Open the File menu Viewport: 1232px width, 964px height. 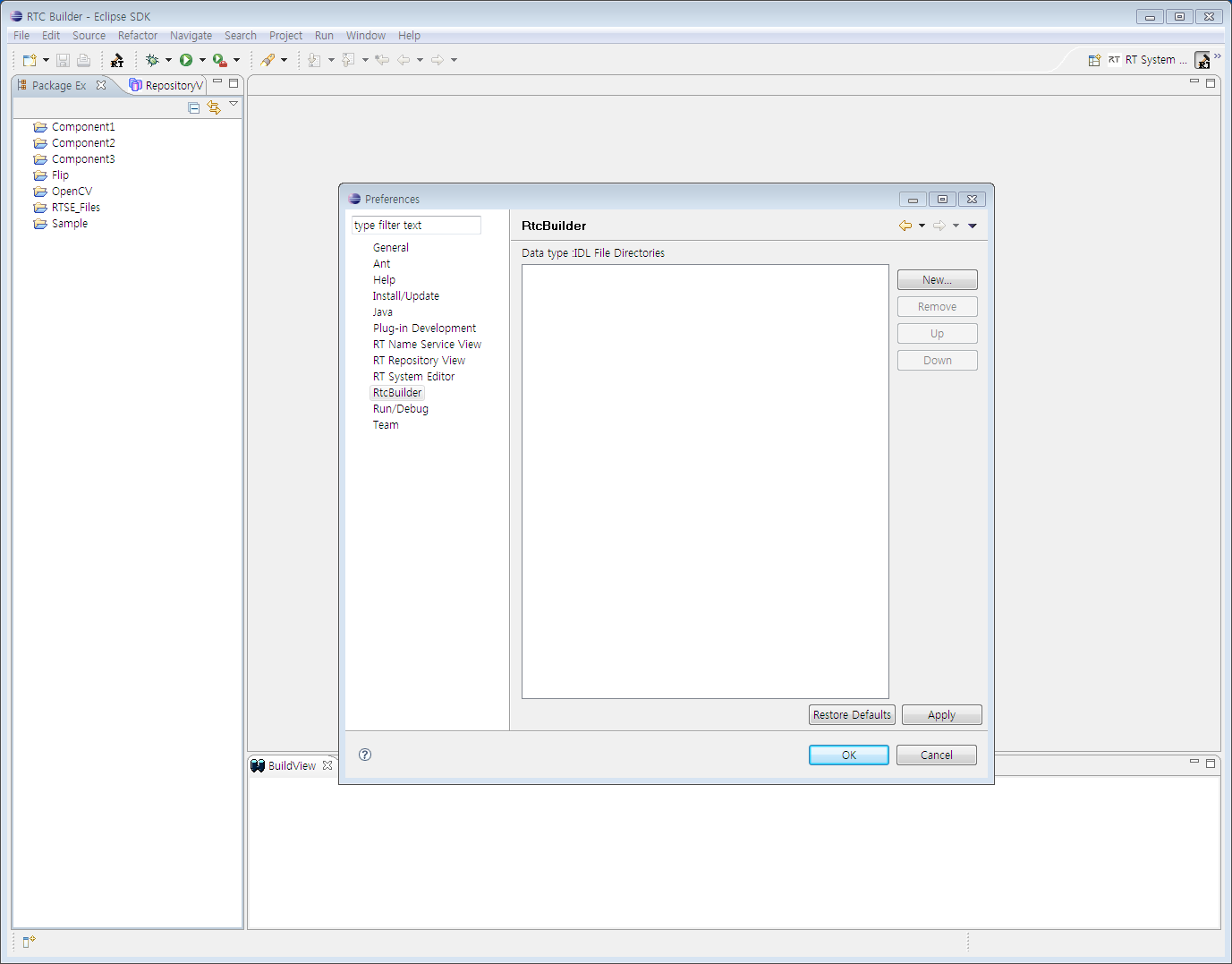[21, 36]
